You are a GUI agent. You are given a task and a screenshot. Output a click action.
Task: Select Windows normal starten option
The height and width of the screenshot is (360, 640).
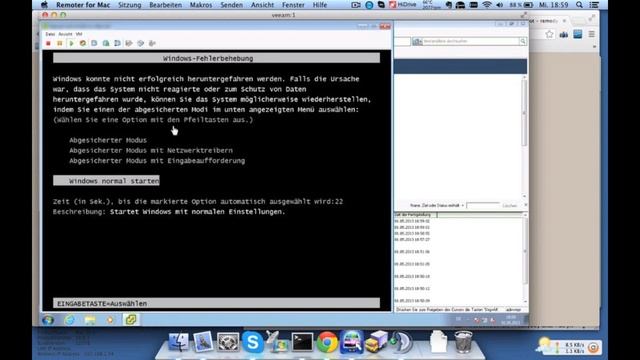[106, 181]
